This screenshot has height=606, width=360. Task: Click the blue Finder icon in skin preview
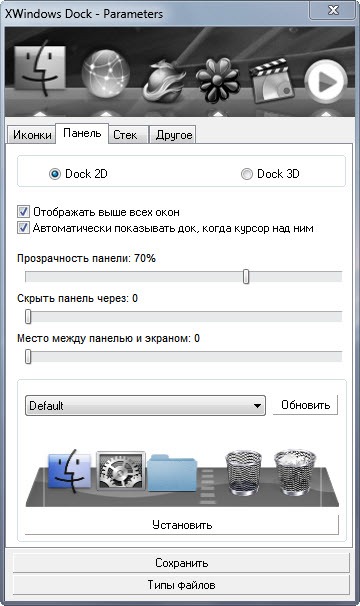point(69,471)
